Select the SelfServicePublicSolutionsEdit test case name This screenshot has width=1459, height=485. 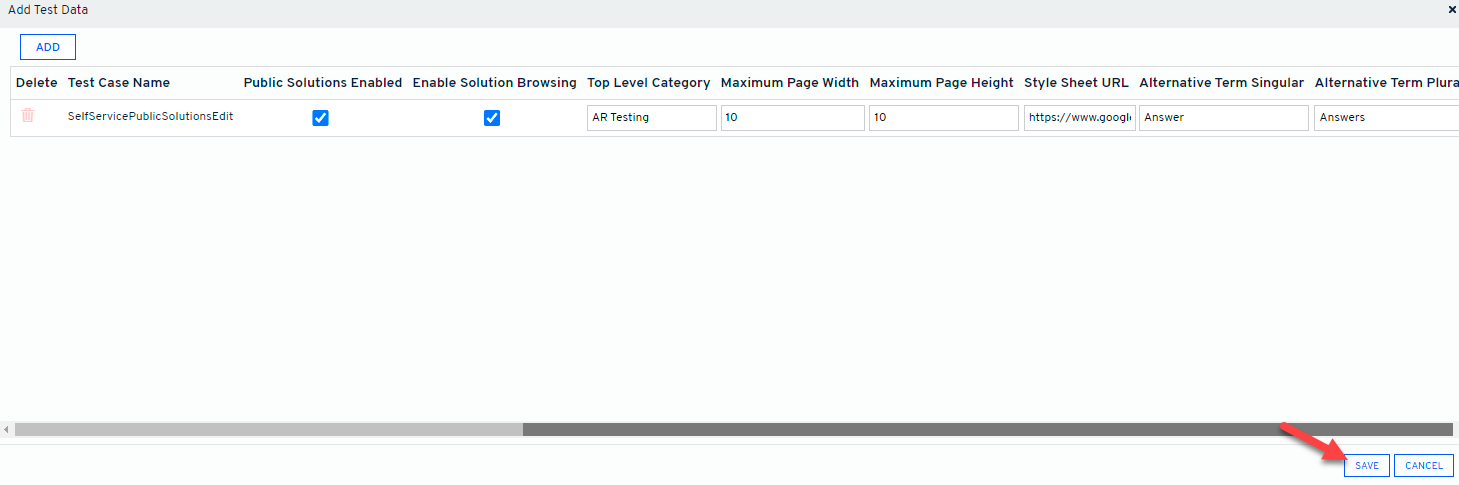pyautogui.click(x=150, y=116)
